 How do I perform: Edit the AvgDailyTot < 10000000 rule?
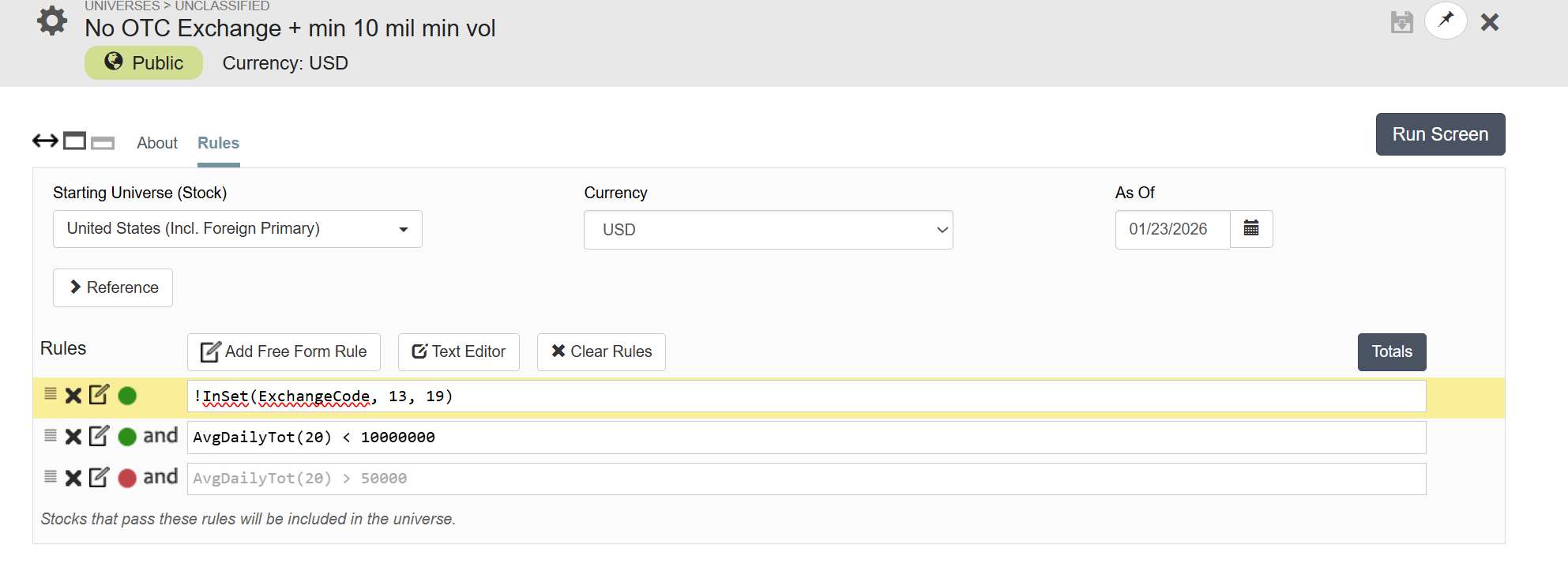coord(99,436)
